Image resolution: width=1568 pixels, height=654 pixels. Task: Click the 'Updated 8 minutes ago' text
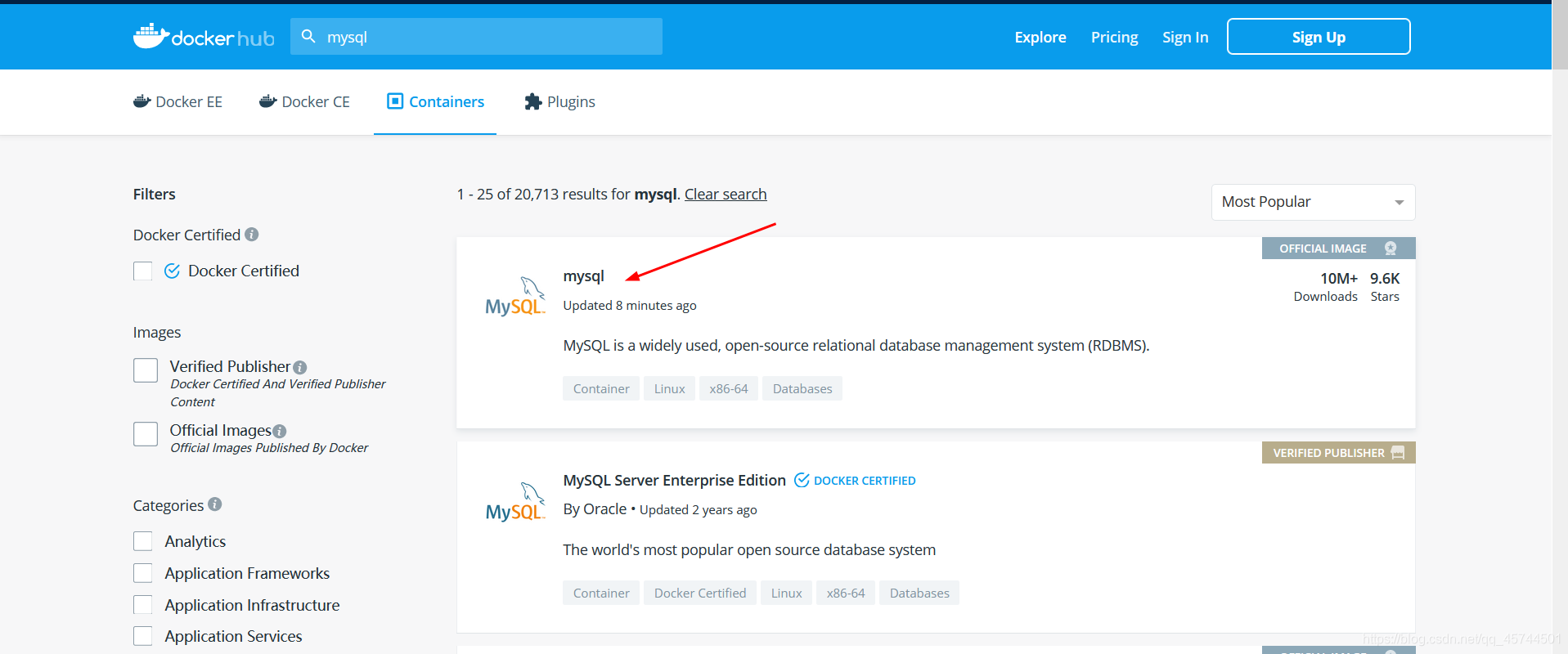630,306
